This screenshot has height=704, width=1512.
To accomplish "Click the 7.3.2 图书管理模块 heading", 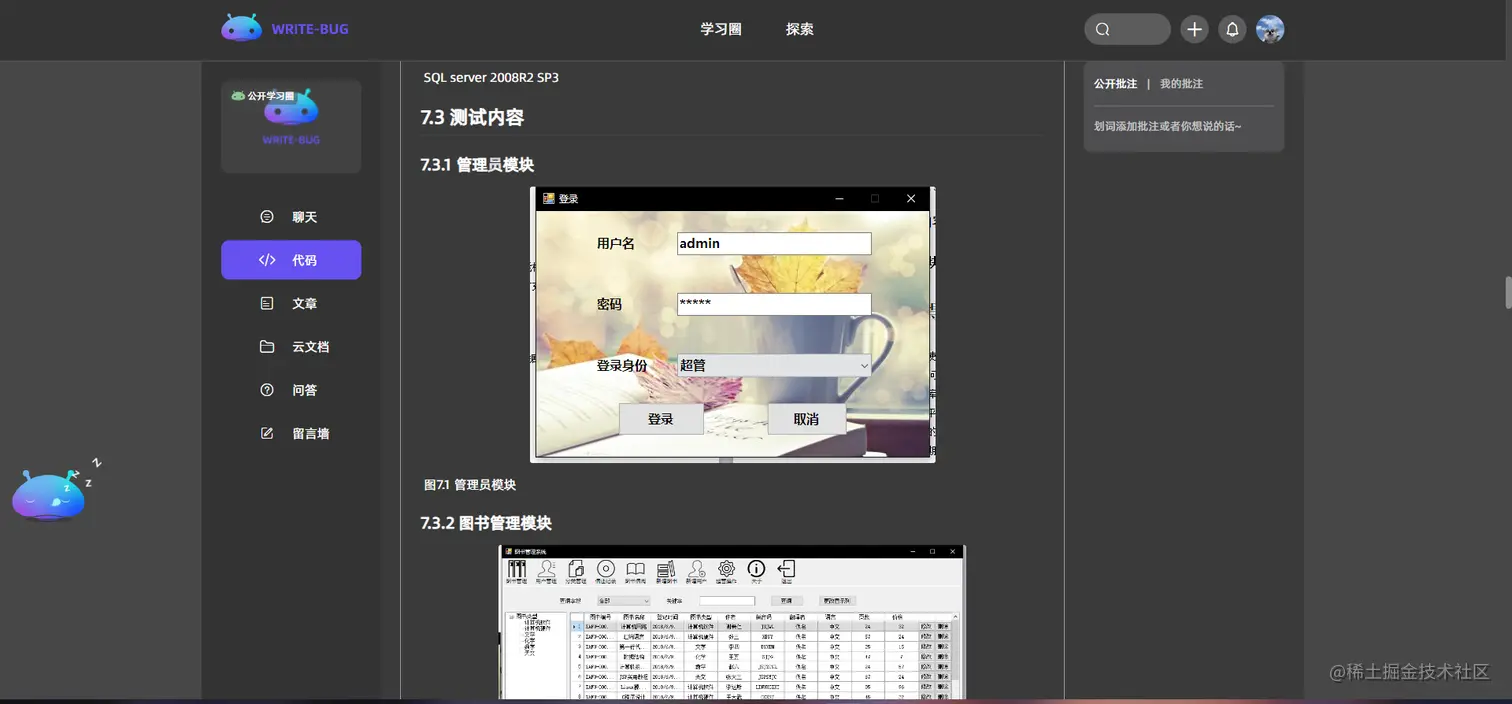I will pyautogui.click(x=486, y=523).
